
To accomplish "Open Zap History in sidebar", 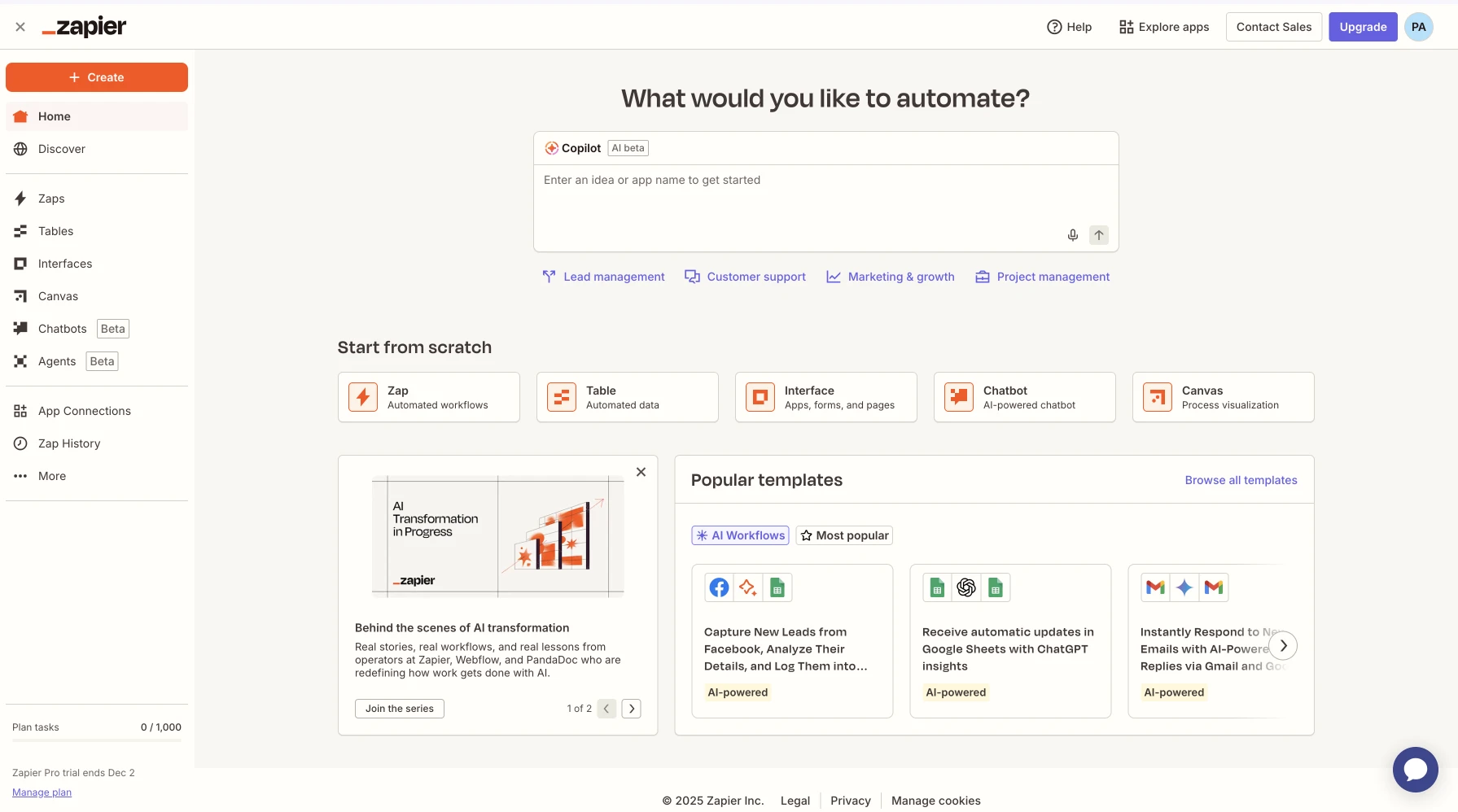I will pos(69,443).
